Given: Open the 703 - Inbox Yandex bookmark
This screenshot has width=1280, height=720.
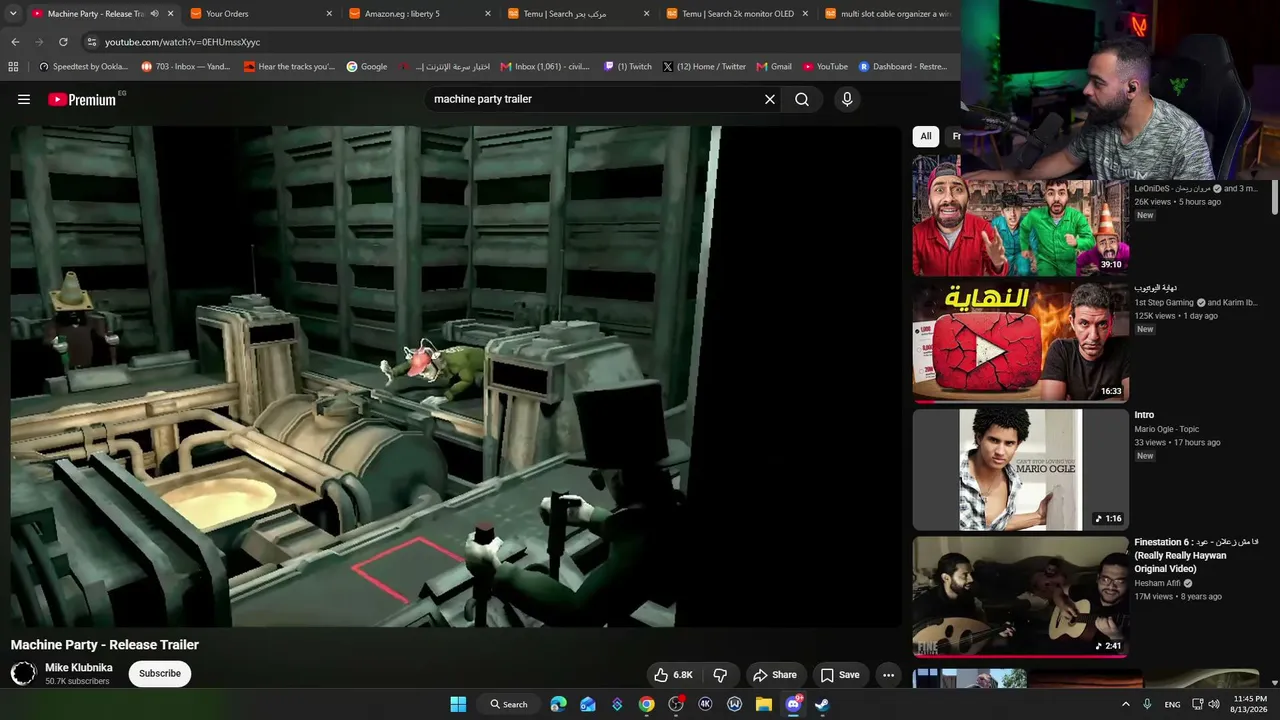Looking at the screenshot, I should pos(186,67).
